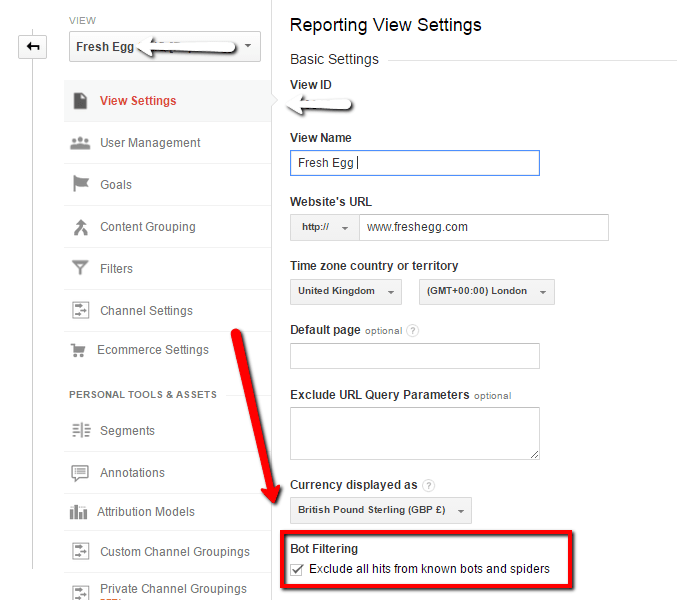The width and height of the screenshot is (677, 600).
Task: Click the PERSONAL TOOLS & ASSETS heading
Action: [143, 395]
